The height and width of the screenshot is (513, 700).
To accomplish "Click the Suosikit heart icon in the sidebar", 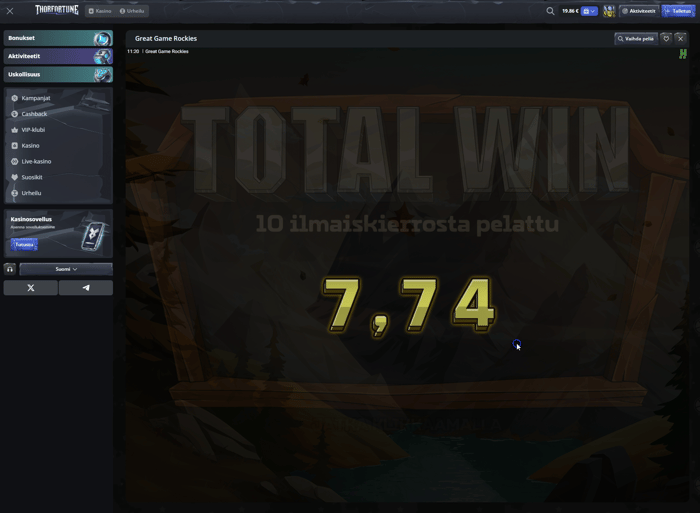I will pyautogui.click(x=14, y=177).
